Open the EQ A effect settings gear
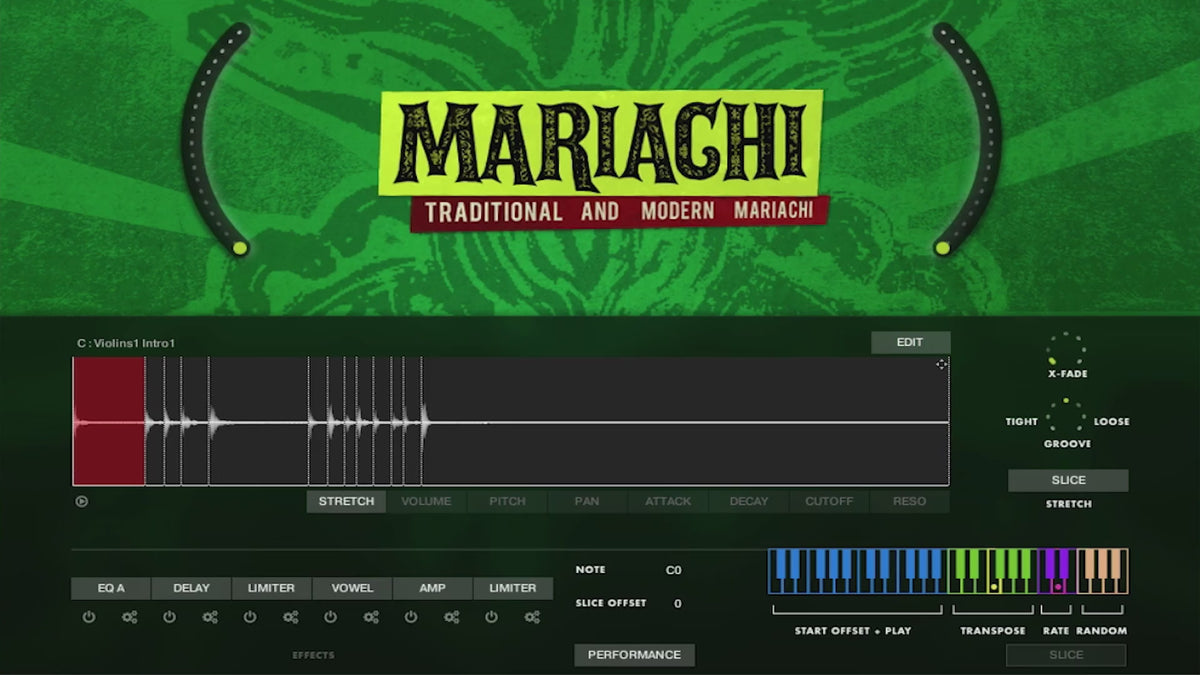Screen dimensions: 1200x675 (x=129, y=618)
